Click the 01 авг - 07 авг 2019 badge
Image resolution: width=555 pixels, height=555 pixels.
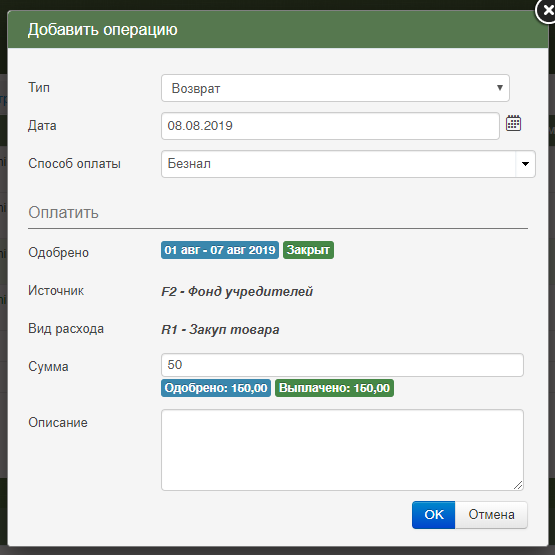tap(220, 250)
